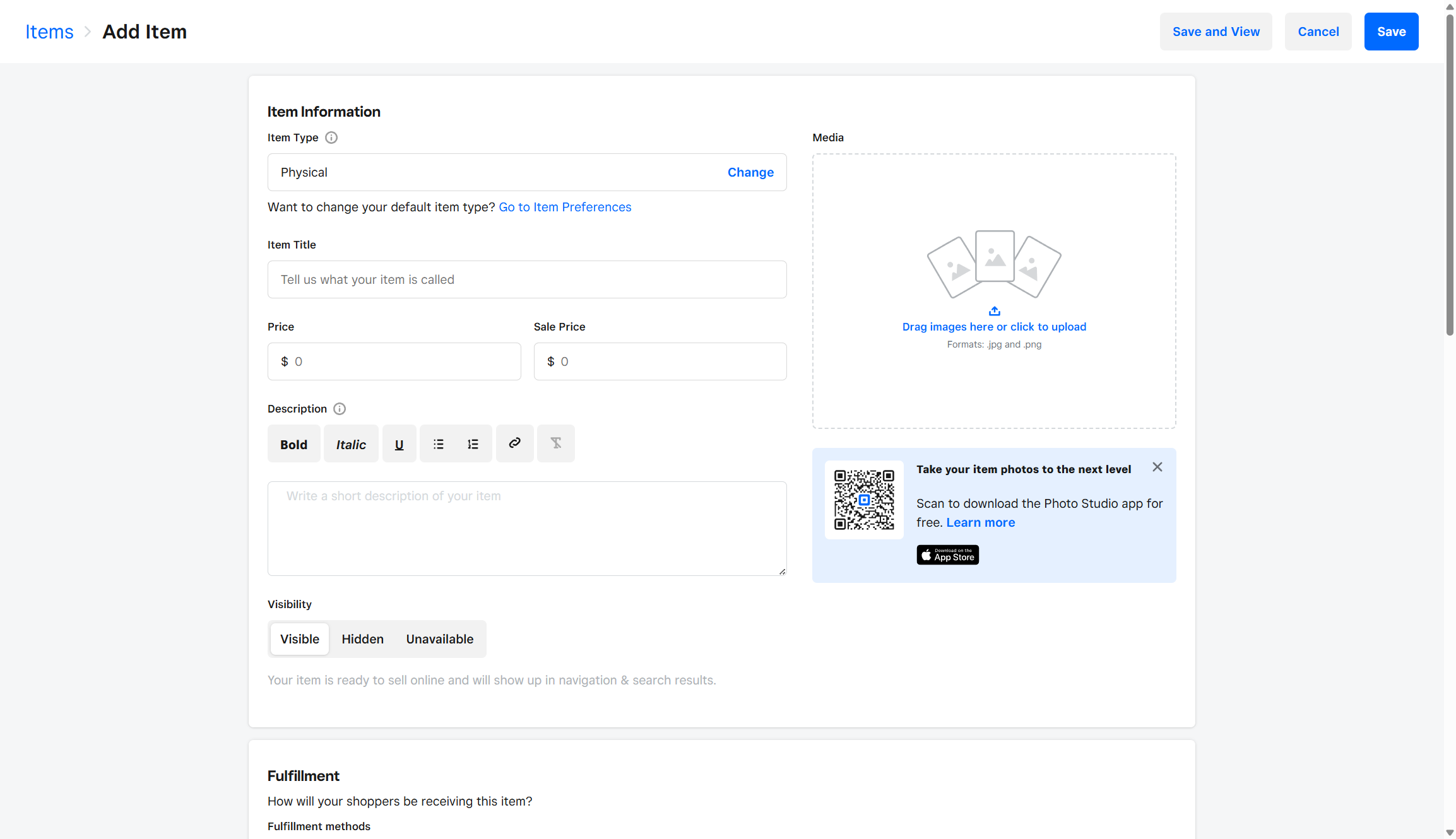Set item visibility to Unavailable
This screenshot has height=839, width=1456.
click(x=439, y=638)
